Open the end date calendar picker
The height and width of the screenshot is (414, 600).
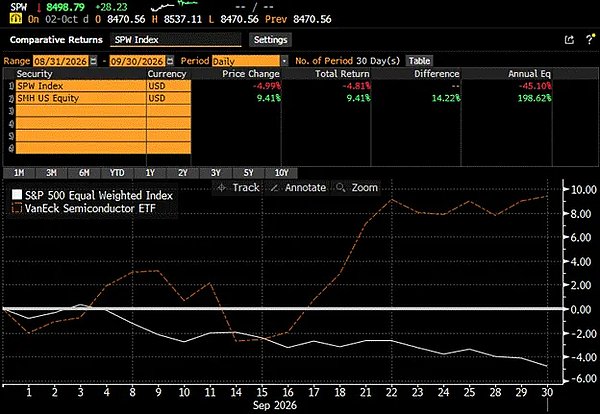coord(170,61)
